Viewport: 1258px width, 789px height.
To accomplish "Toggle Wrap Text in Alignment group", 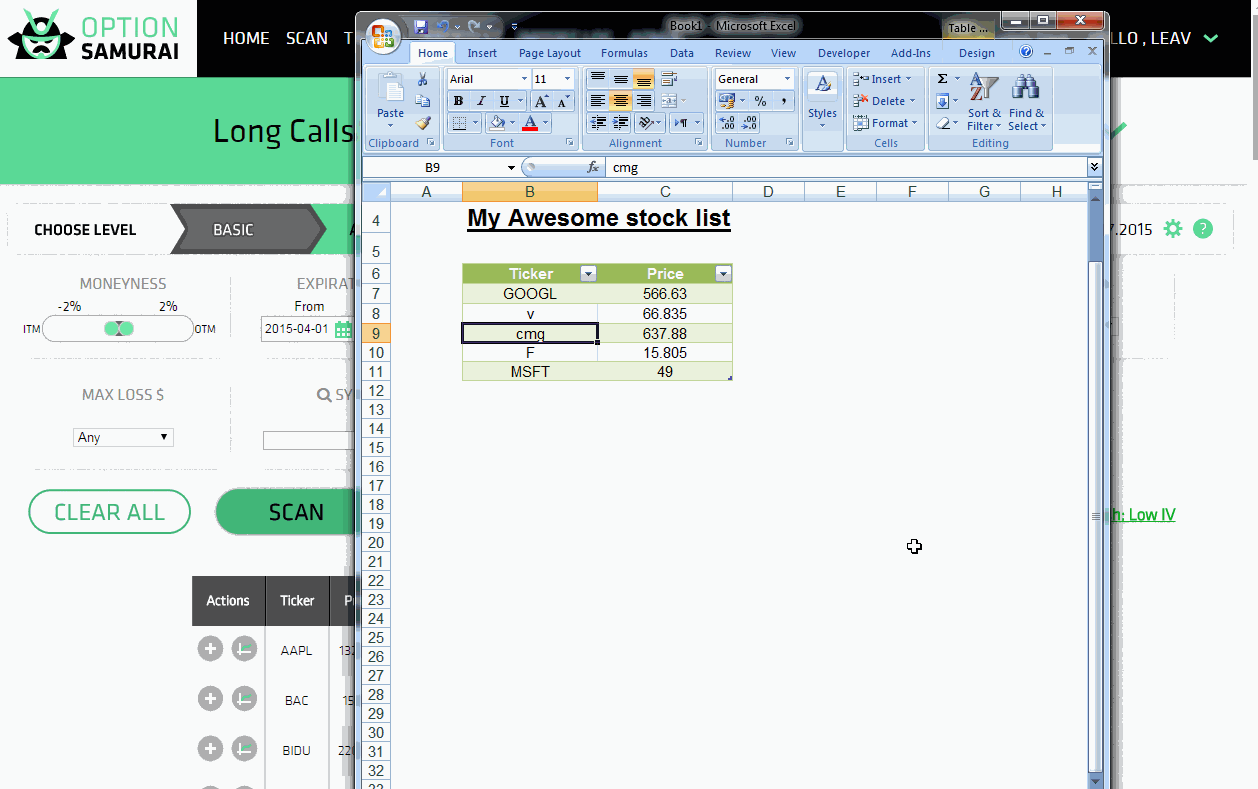I will coord(669,79).
